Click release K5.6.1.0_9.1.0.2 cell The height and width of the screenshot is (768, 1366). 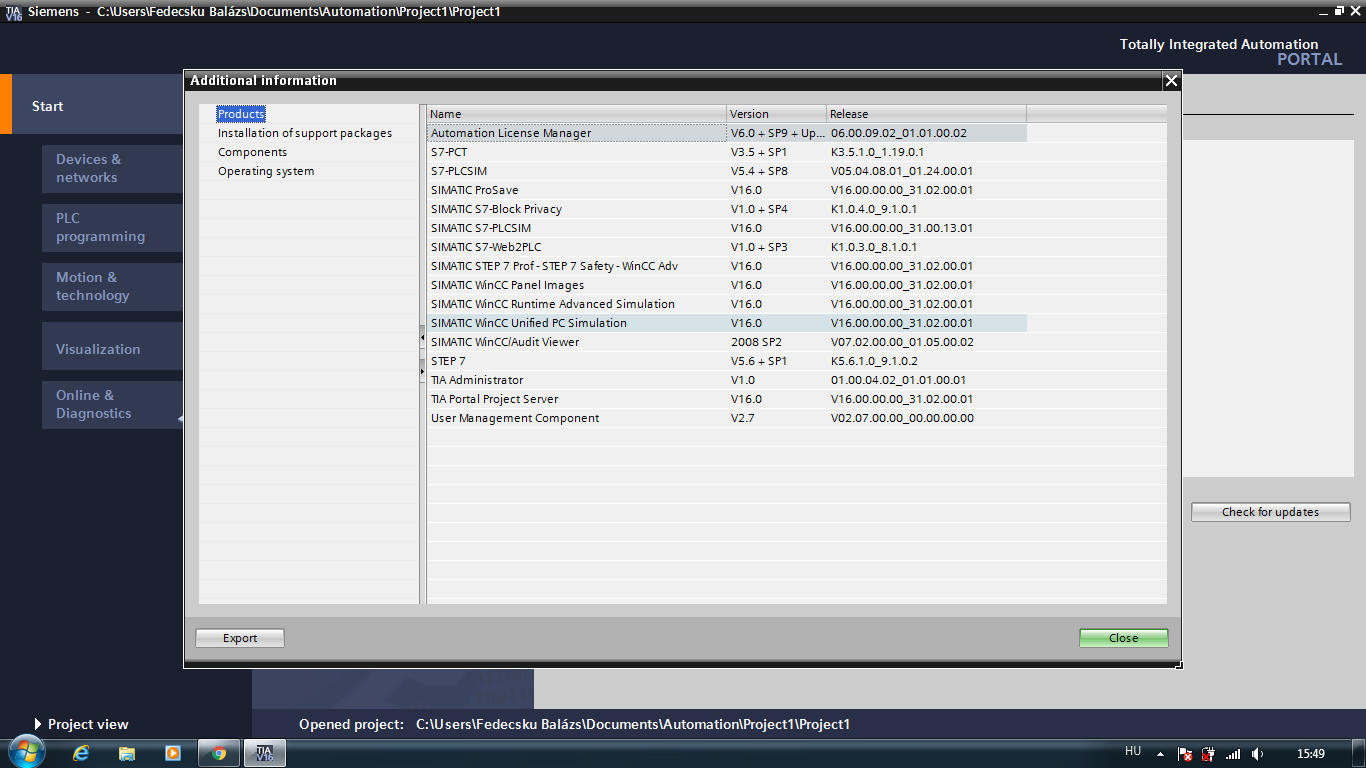click(927, 361)
